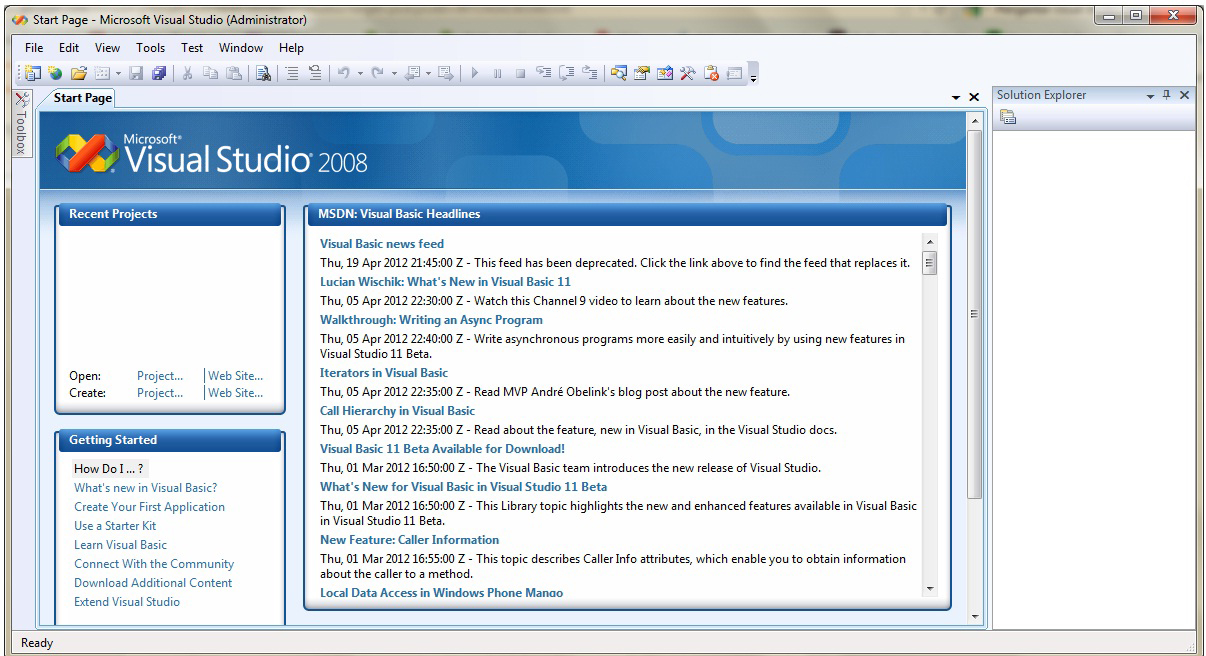Open the Solution Explorer window position dropdown

1150,95
